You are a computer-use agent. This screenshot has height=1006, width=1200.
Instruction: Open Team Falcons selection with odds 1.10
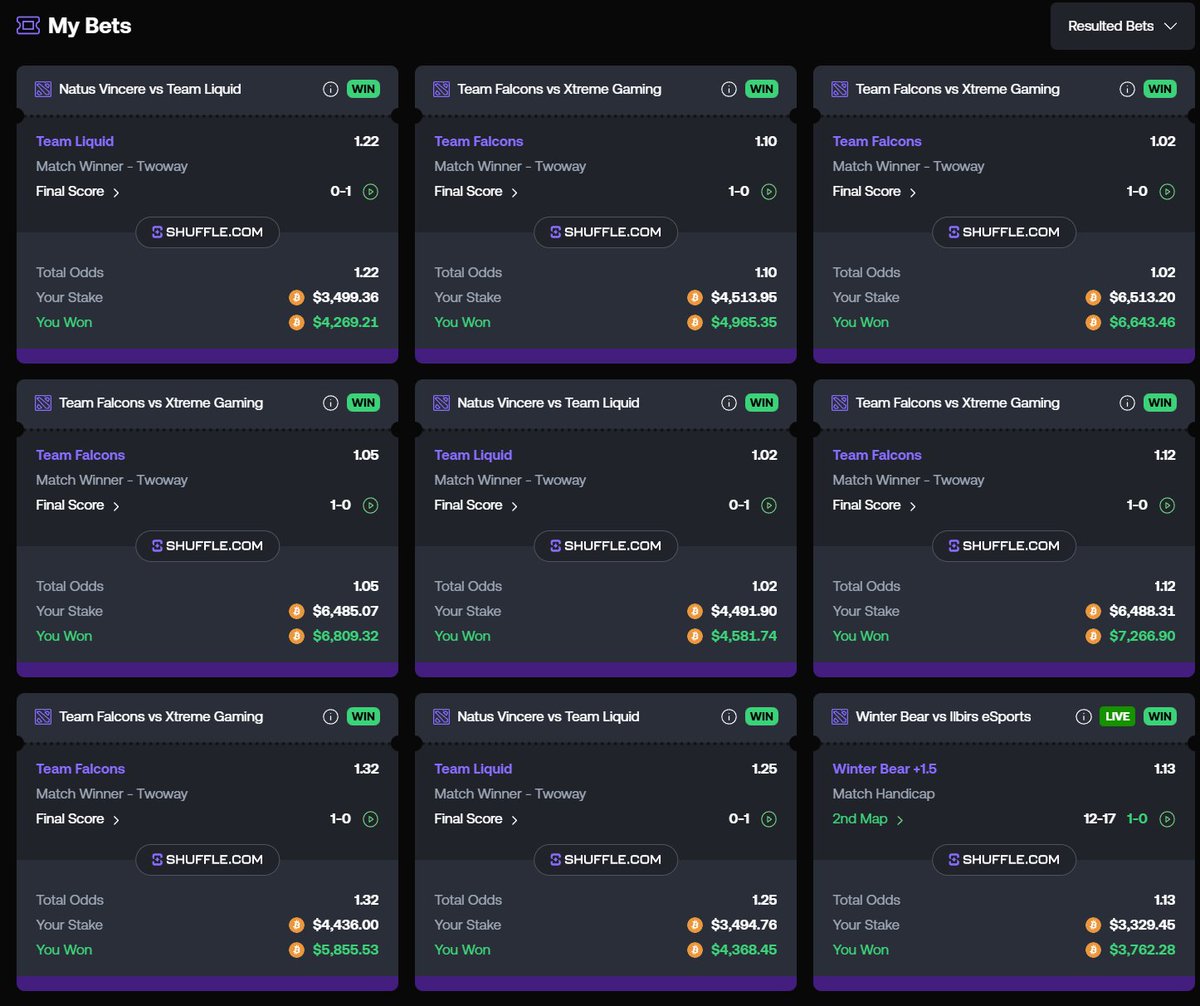(479, 142)
